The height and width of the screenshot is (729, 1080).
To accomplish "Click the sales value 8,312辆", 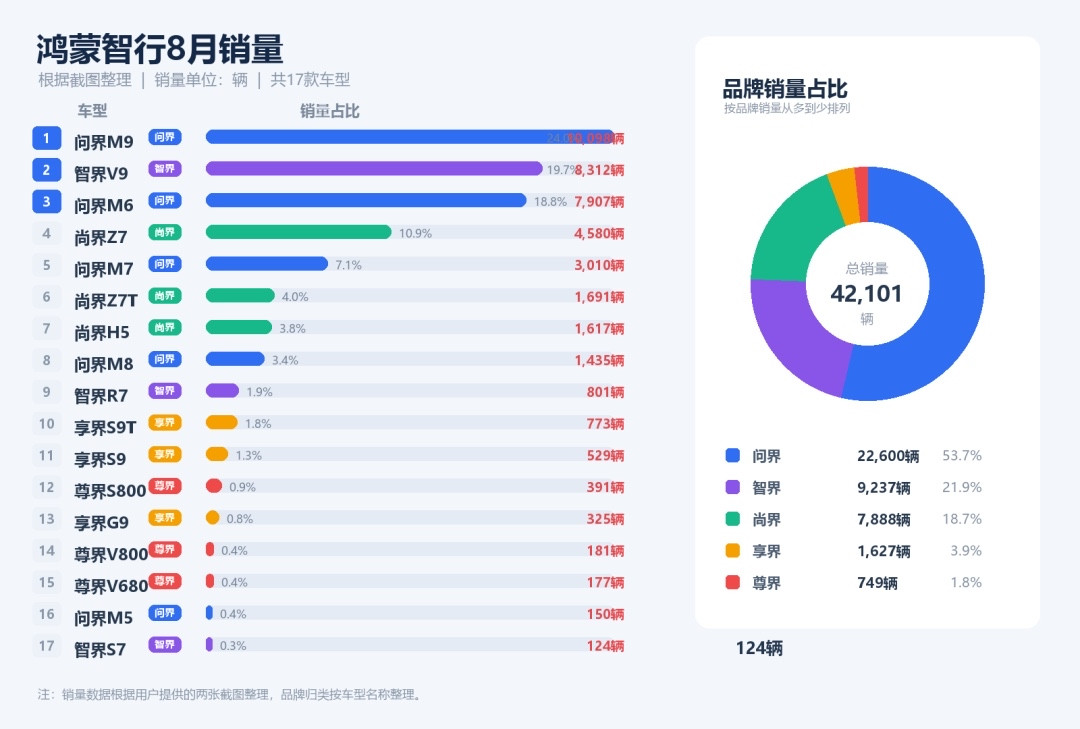I will [x=599, y=170].
